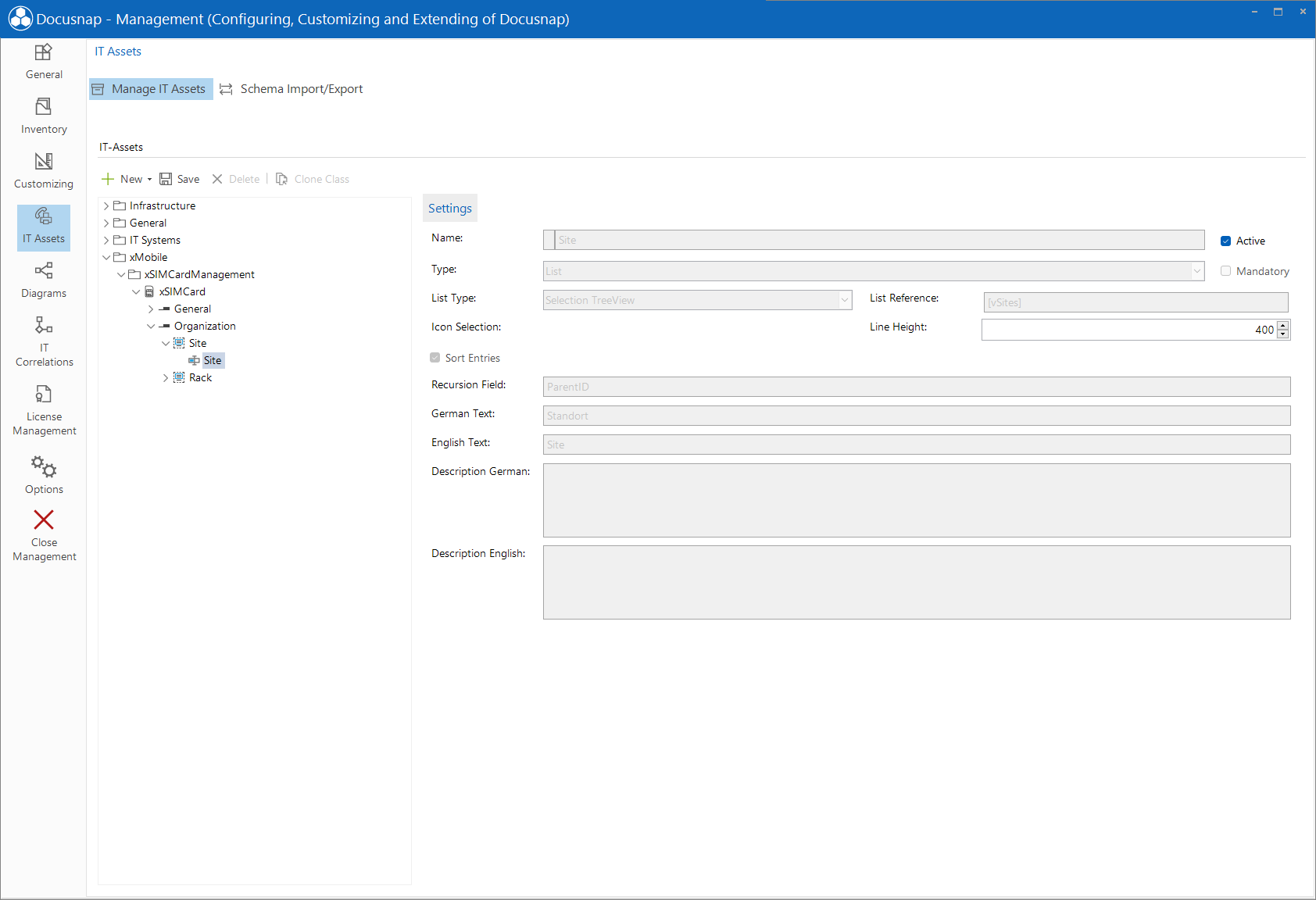This screenshot has width=1316, height=900.
Task: Expand the Infrastructure tree node
Action: (x=106, y=205)
